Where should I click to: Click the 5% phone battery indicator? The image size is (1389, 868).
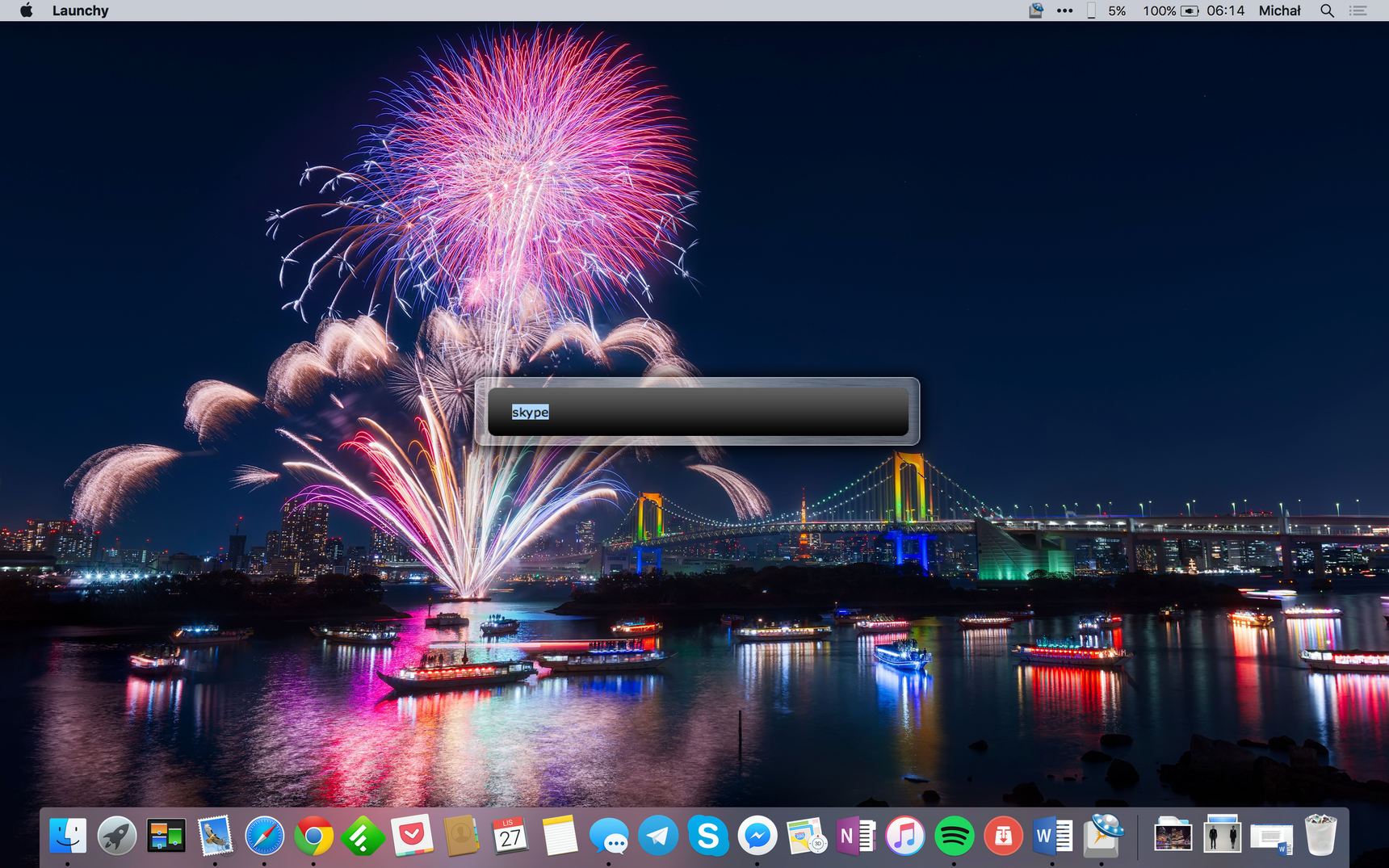tap(1107, 10)
